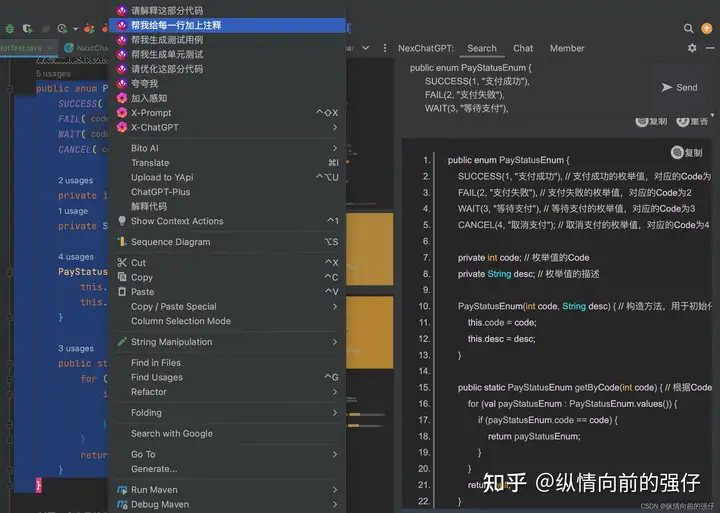Switch to the Chat tab in NexChatGPT
Image resolution: width=720 pixels, height=513 pixels.
point(523,48)
